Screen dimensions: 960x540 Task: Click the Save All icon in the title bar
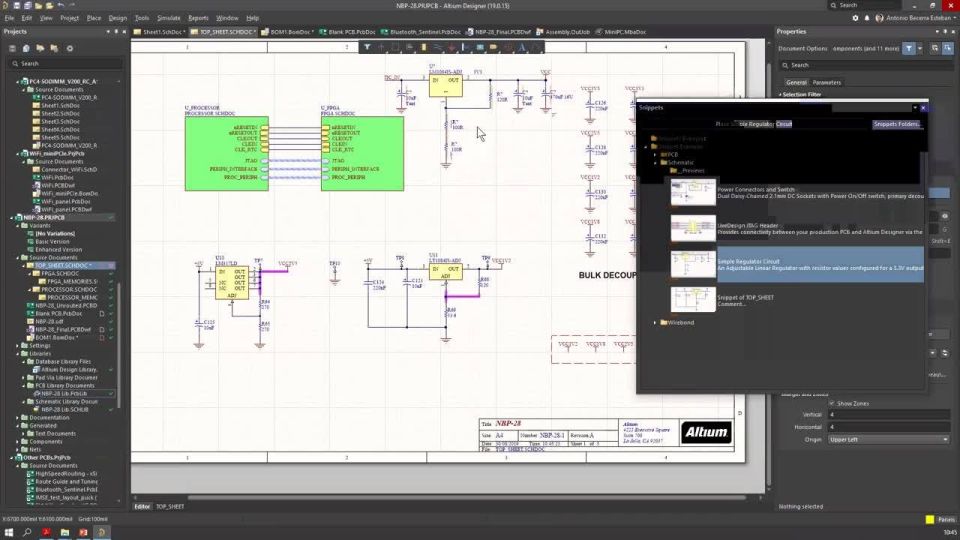(x=28, y=6)
